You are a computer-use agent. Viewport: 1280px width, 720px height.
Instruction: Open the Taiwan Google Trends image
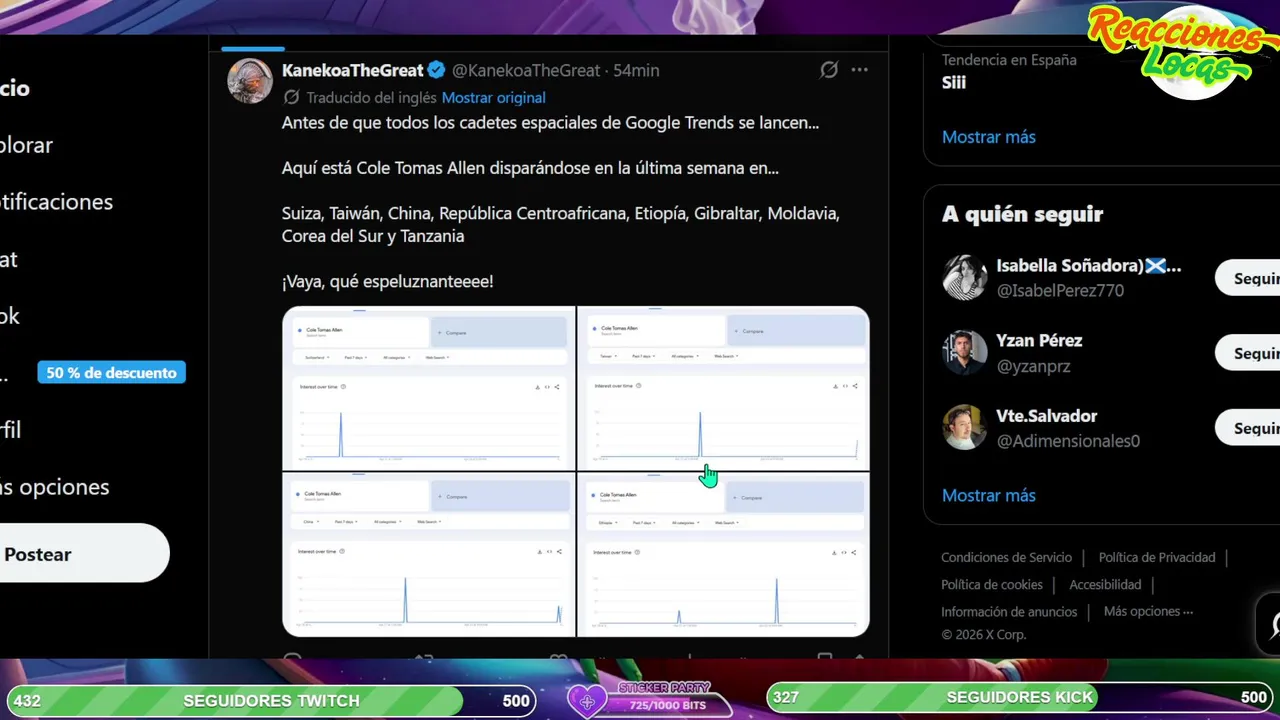point(723,388)
